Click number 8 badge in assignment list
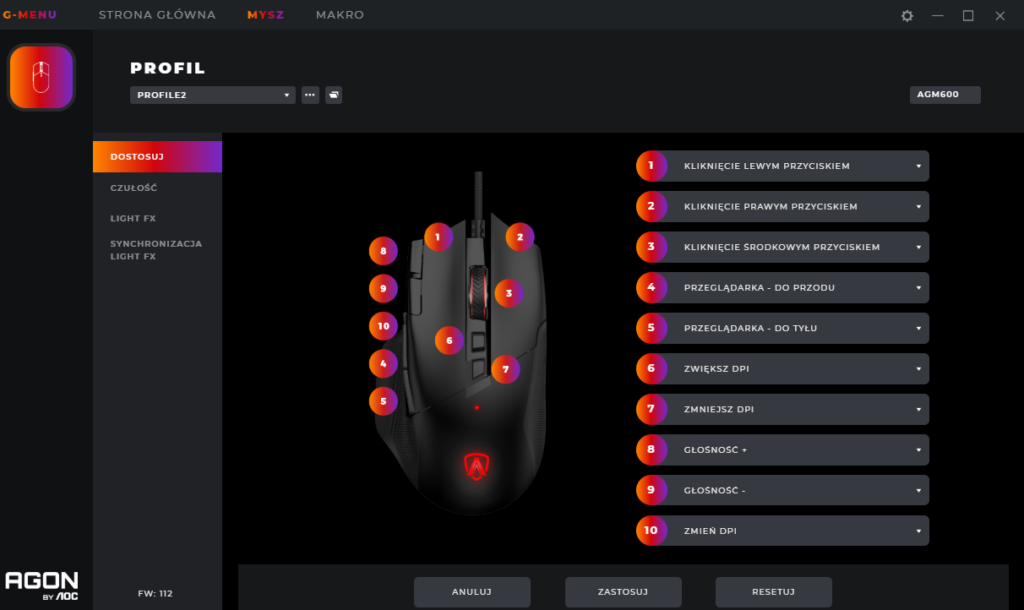Viewport: 1024px width, 610px height. tap(651, 449)
